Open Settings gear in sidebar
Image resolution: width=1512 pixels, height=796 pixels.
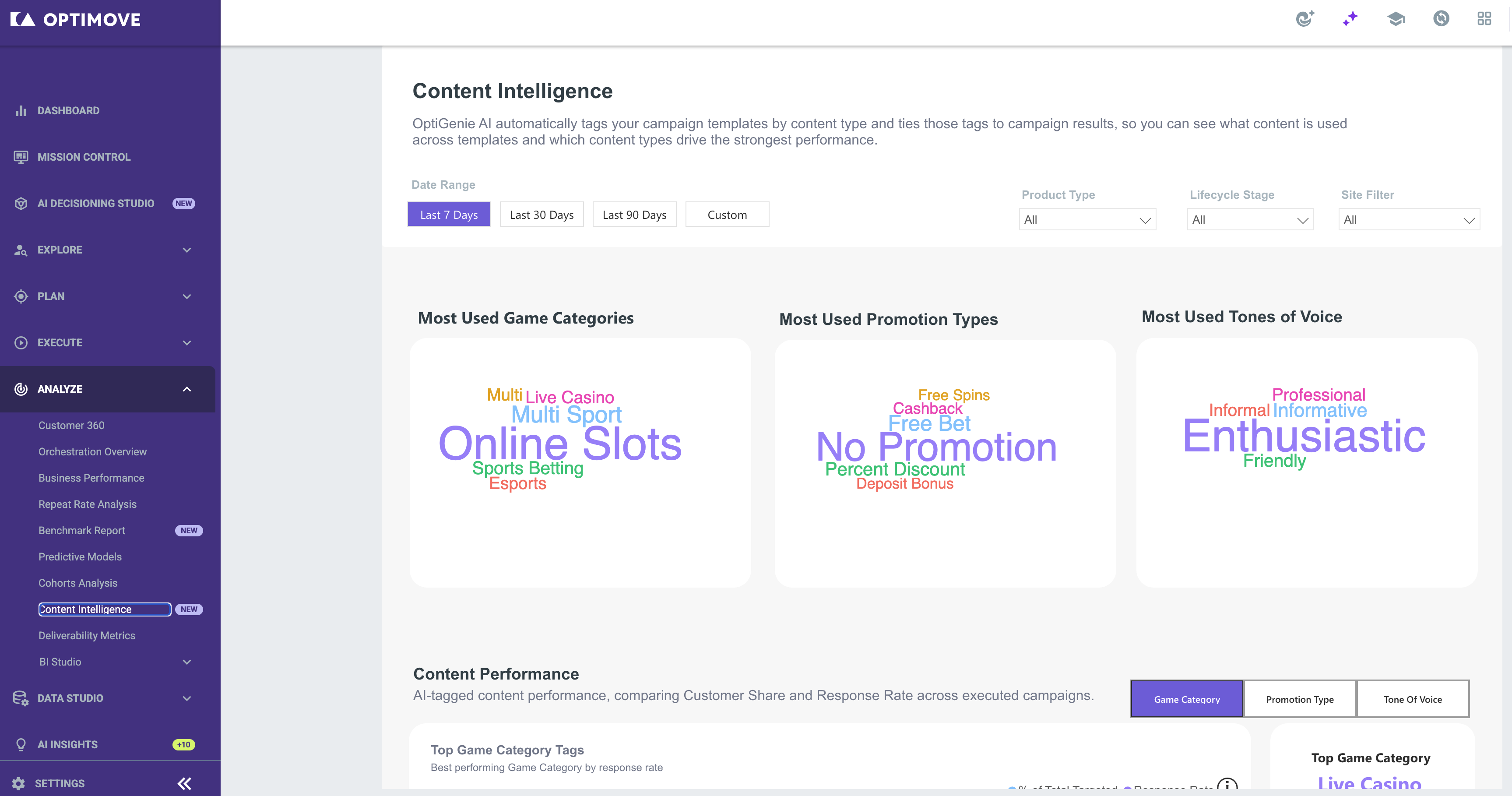coord(18,783)
